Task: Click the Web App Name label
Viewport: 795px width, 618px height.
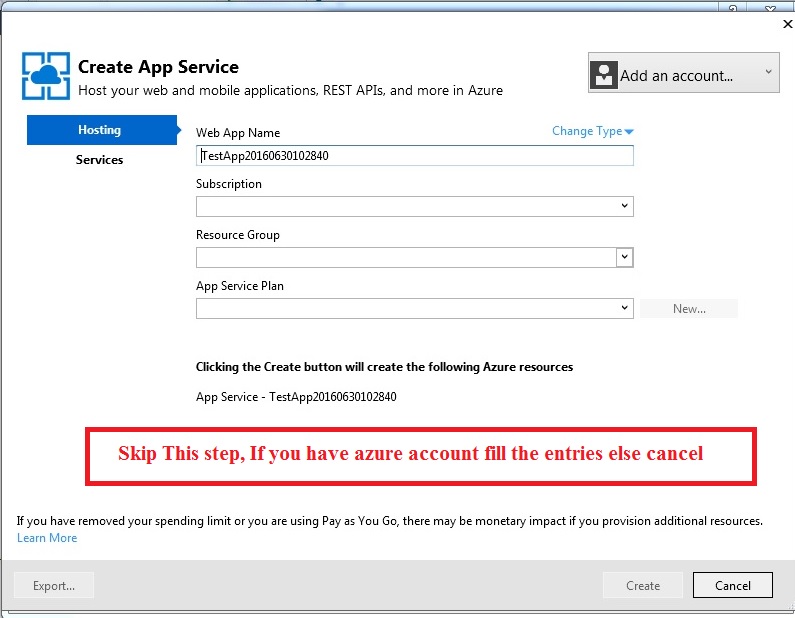Action: pyautogui.click(x=238, y=133)
